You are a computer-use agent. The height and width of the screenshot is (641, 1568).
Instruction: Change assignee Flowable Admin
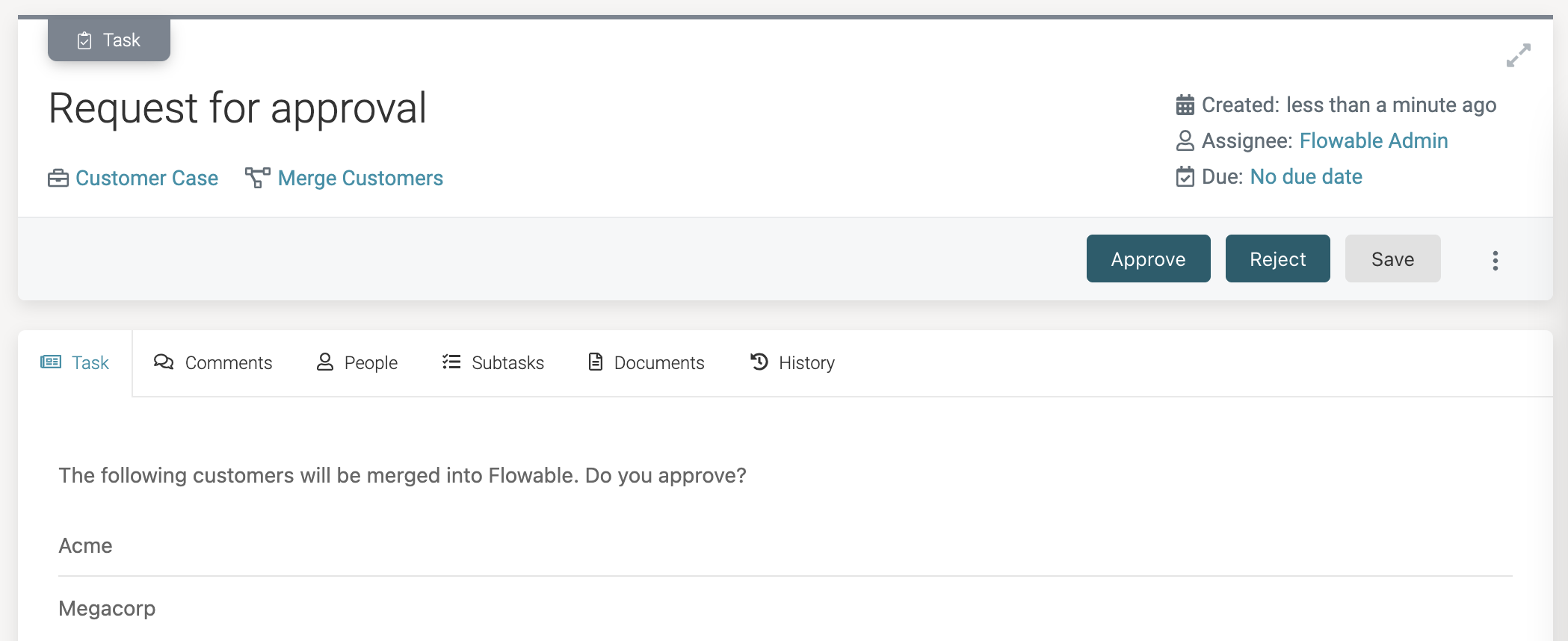pos(1373,141)
